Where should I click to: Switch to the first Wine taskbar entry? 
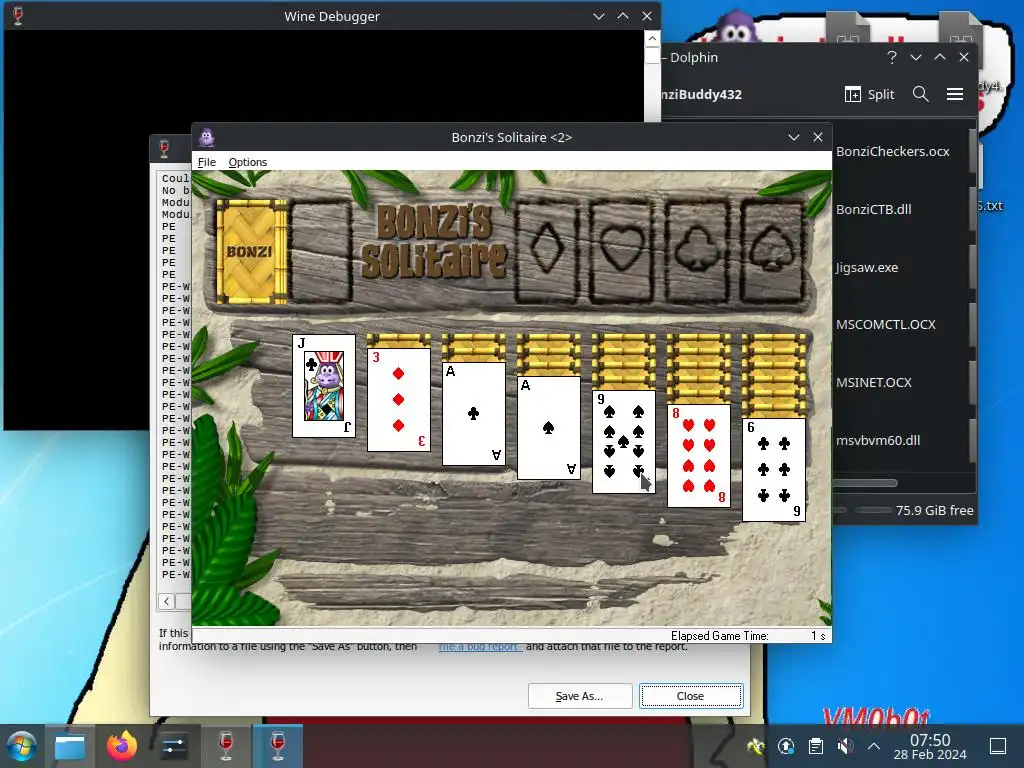tap(226, 746)
